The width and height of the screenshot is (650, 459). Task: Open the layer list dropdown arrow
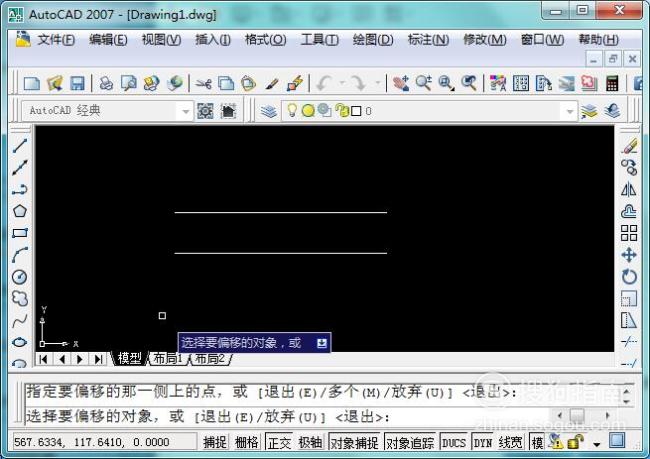pyautogui.click(x=570, y=111)
